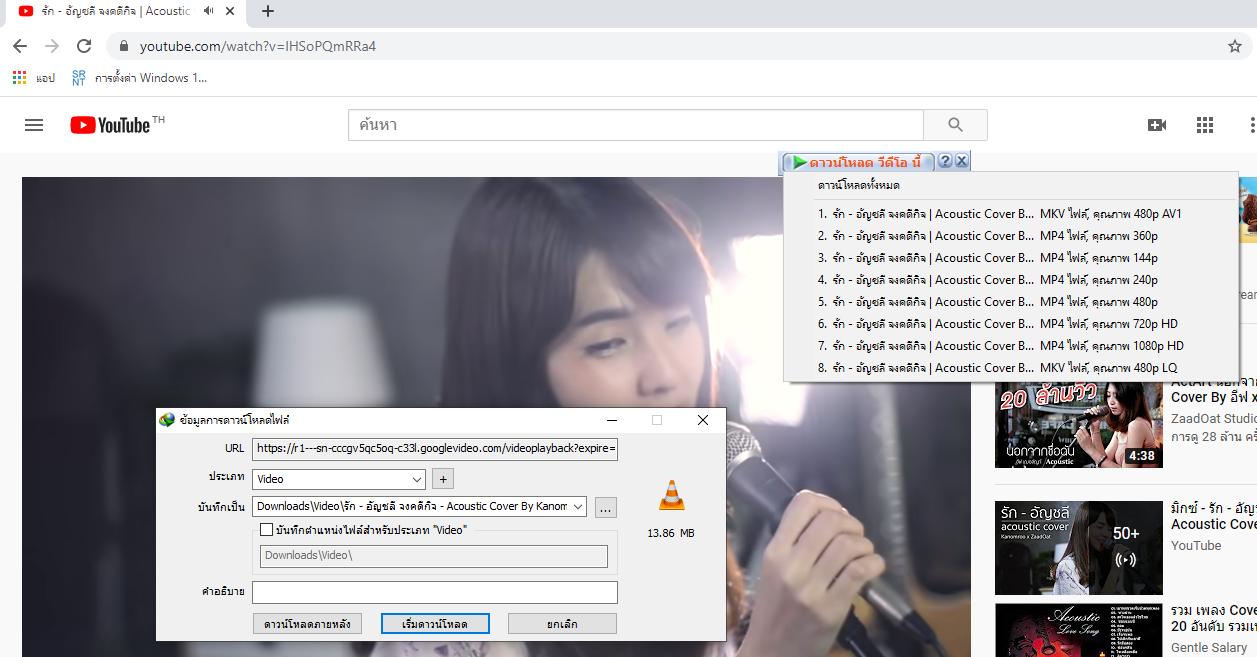Click the description text field
The height and width of the screenshot is (657, 1257).
[434, 592]
